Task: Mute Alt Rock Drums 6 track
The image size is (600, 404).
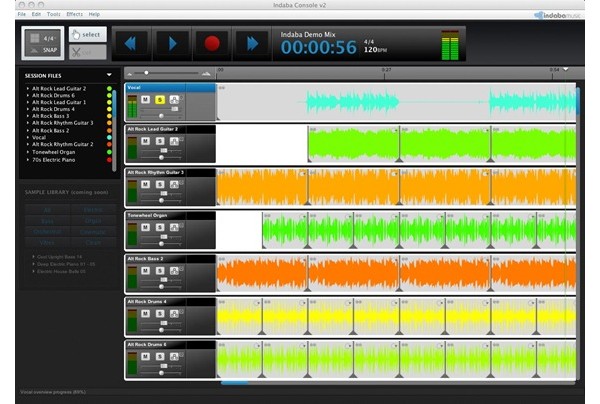Action: 145,357
